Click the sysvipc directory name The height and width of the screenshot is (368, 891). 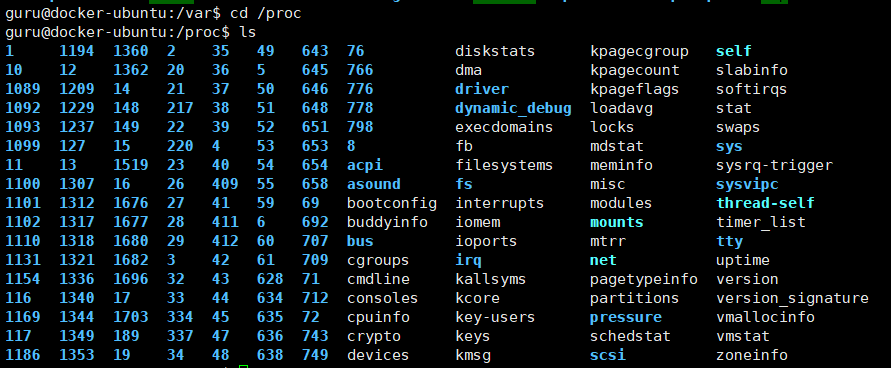[747, 185]
